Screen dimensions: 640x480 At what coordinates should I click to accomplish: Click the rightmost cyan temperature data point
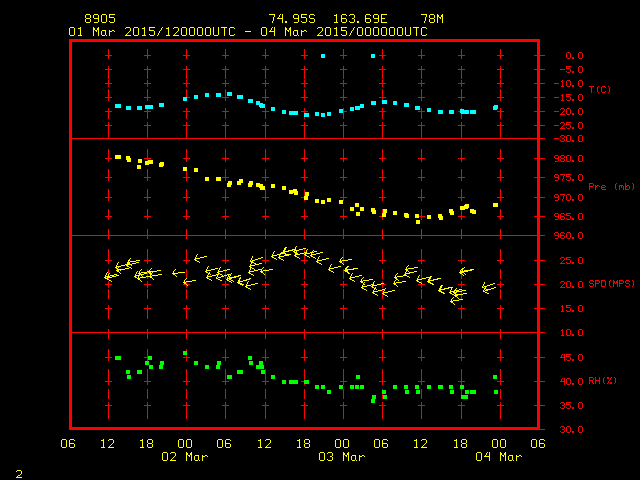tap(496, 107)
